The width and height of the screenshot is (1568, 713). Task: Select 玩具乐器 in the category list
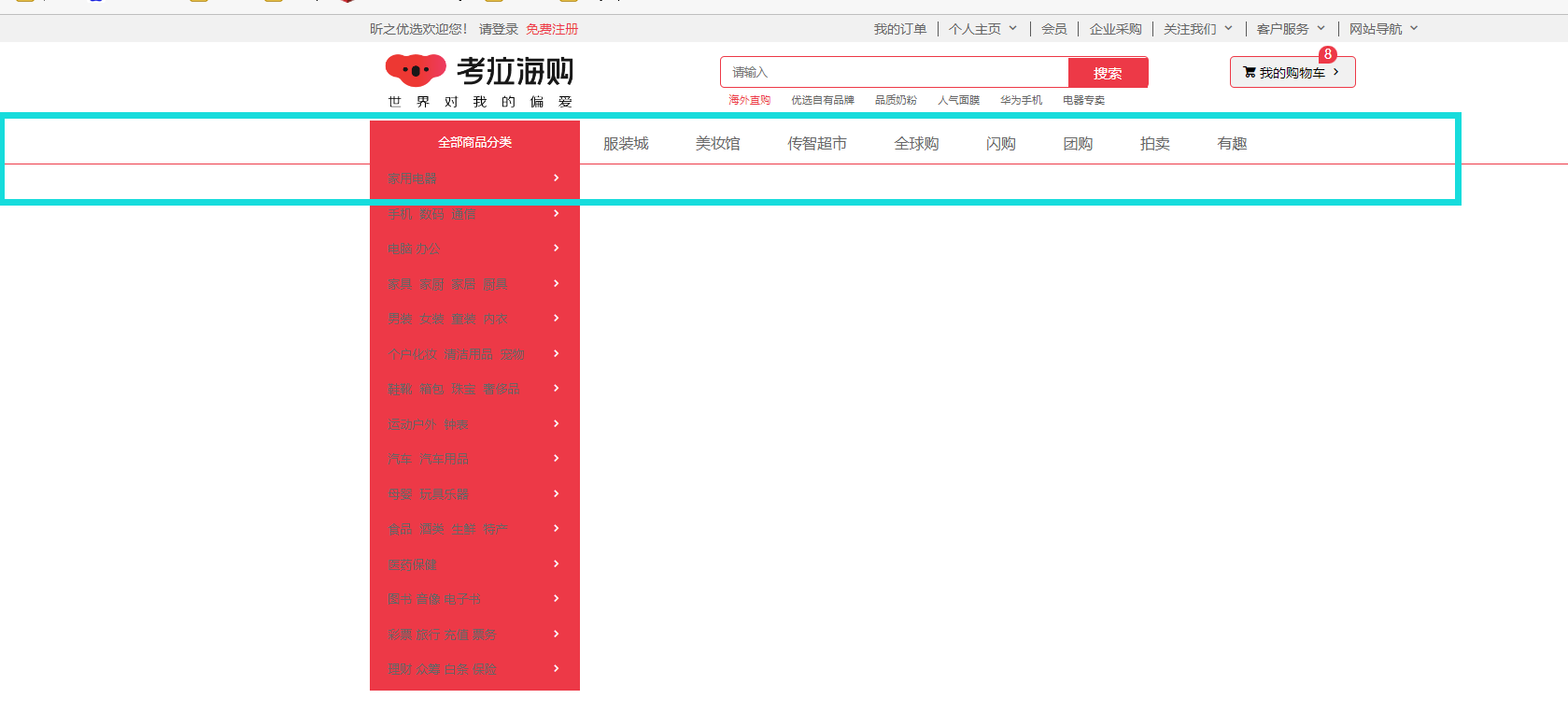point(444,494)
